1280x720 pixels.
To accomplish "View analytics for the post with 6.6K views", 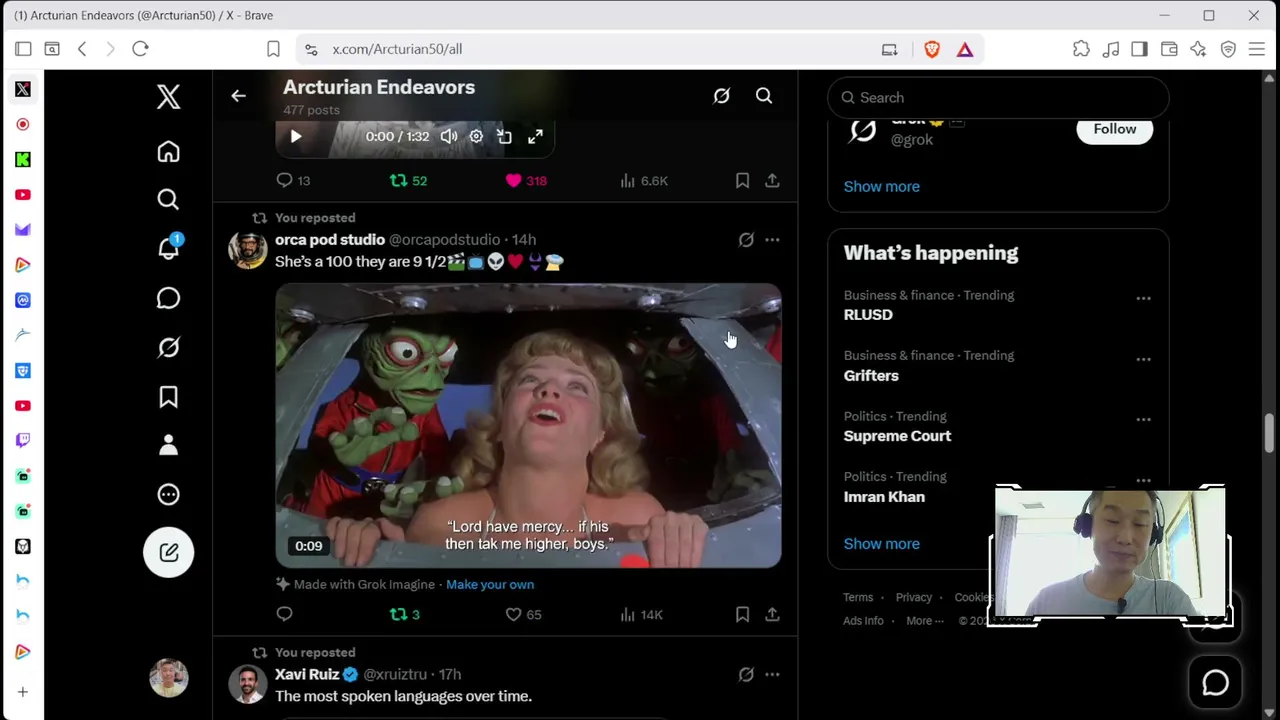I will pos(643,181).
